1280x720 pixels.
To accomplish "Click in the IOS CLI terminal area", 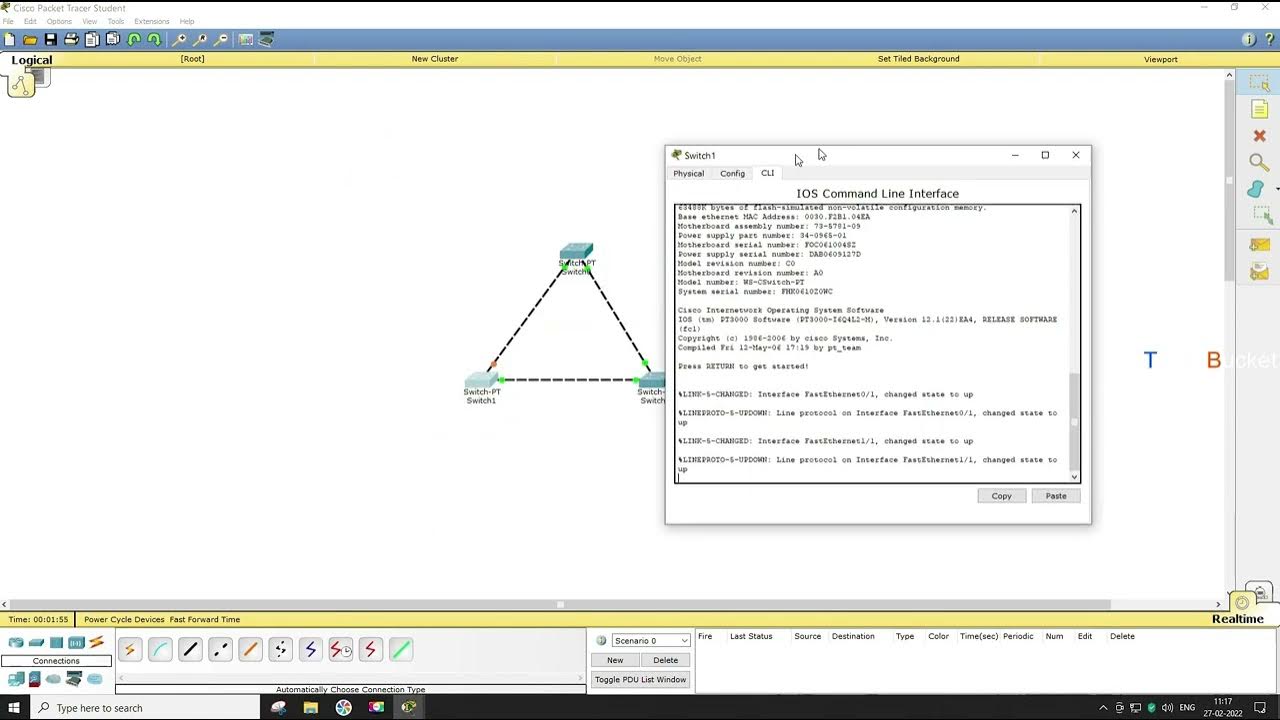I will [872, 343].
